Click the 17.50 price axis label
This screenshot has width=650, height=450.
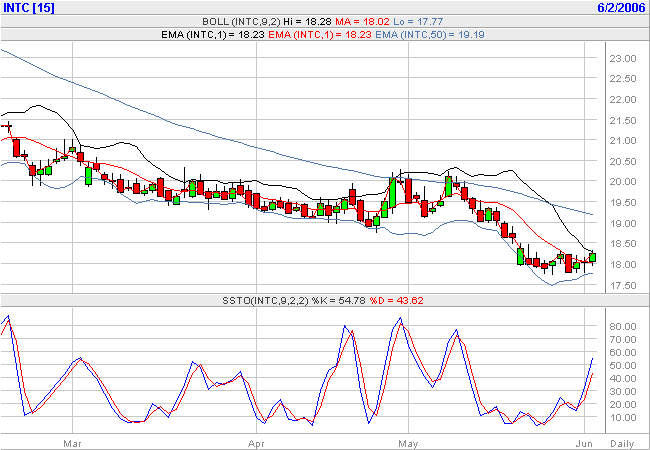(623, 285)
